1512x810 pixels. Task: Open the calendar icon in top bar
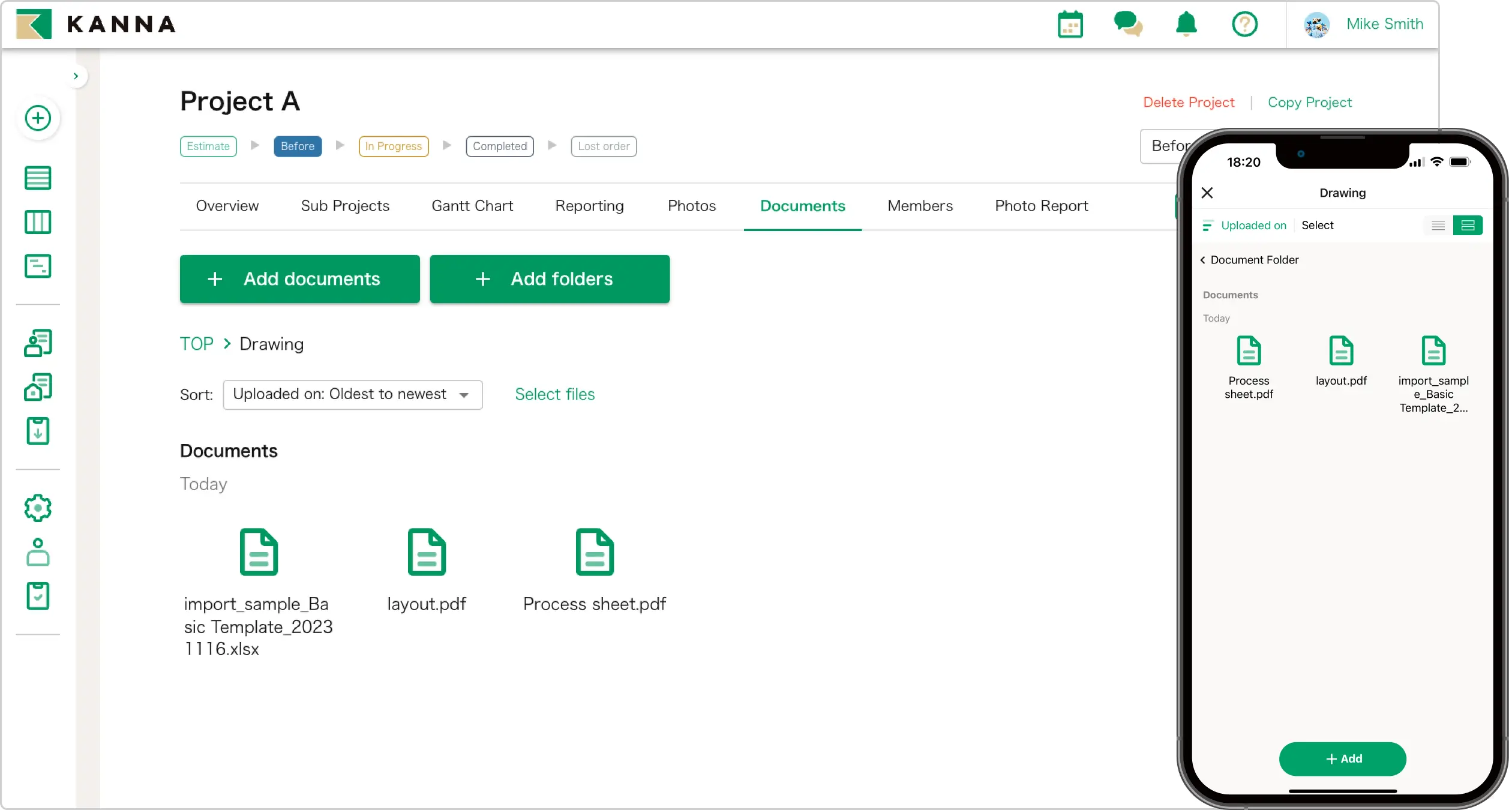tap(1070, 25)
